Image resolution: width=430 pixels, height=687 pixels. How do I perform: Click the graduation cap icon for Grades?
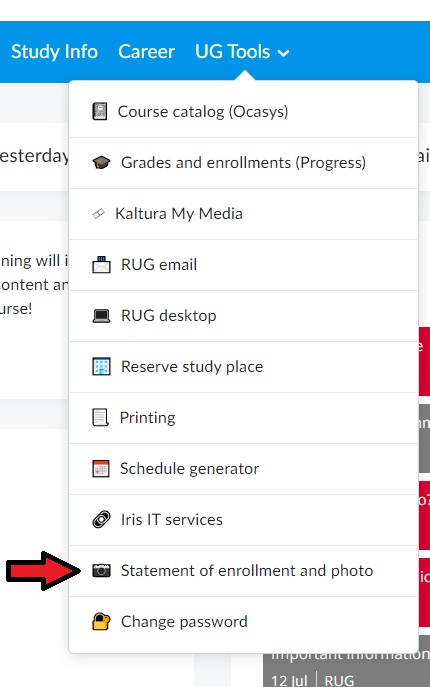pos(101,163)
